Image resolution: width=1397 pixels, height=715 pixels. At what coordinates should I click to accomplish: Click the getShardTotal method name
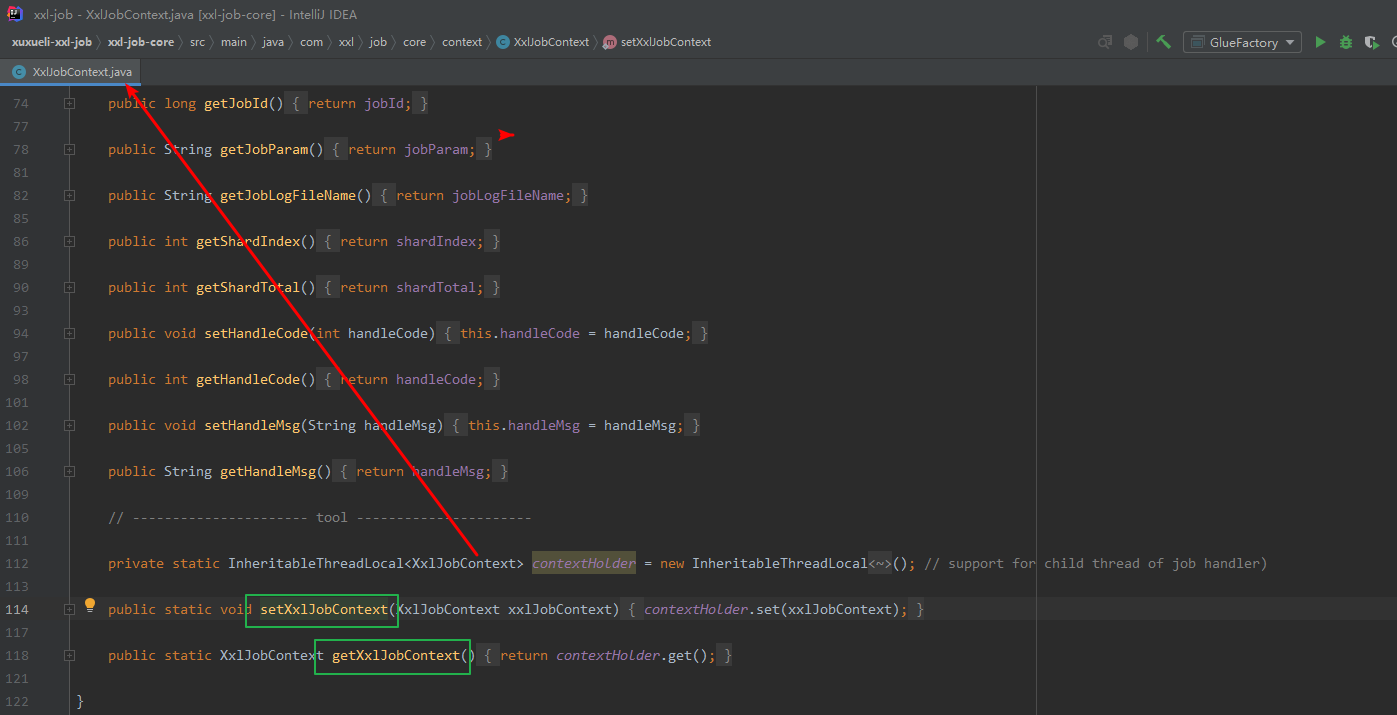pyautogui.click(x=248, y=287)
